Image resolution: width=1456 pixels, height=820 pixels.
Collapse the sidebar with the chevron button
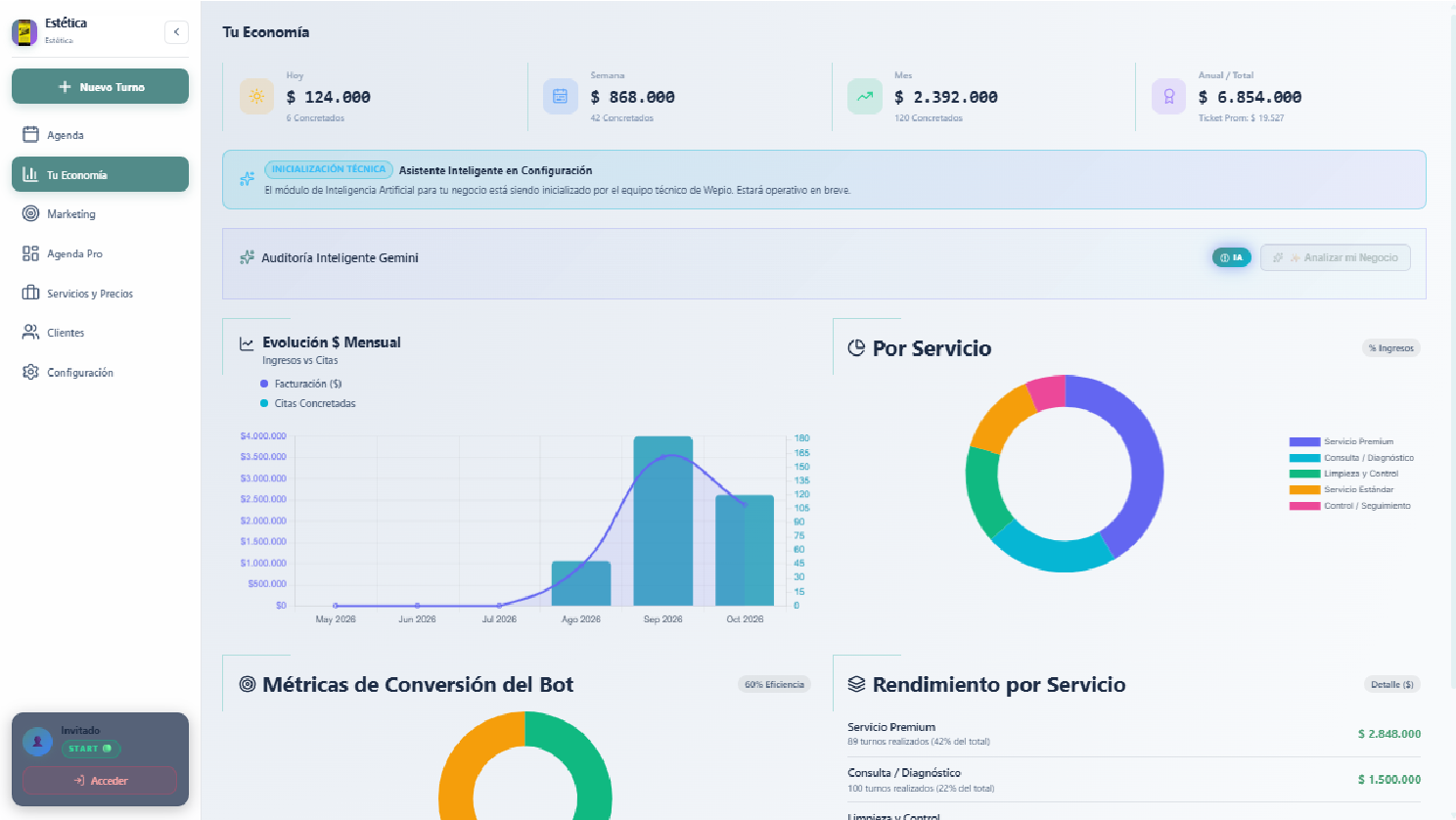(x=176, y=32)
